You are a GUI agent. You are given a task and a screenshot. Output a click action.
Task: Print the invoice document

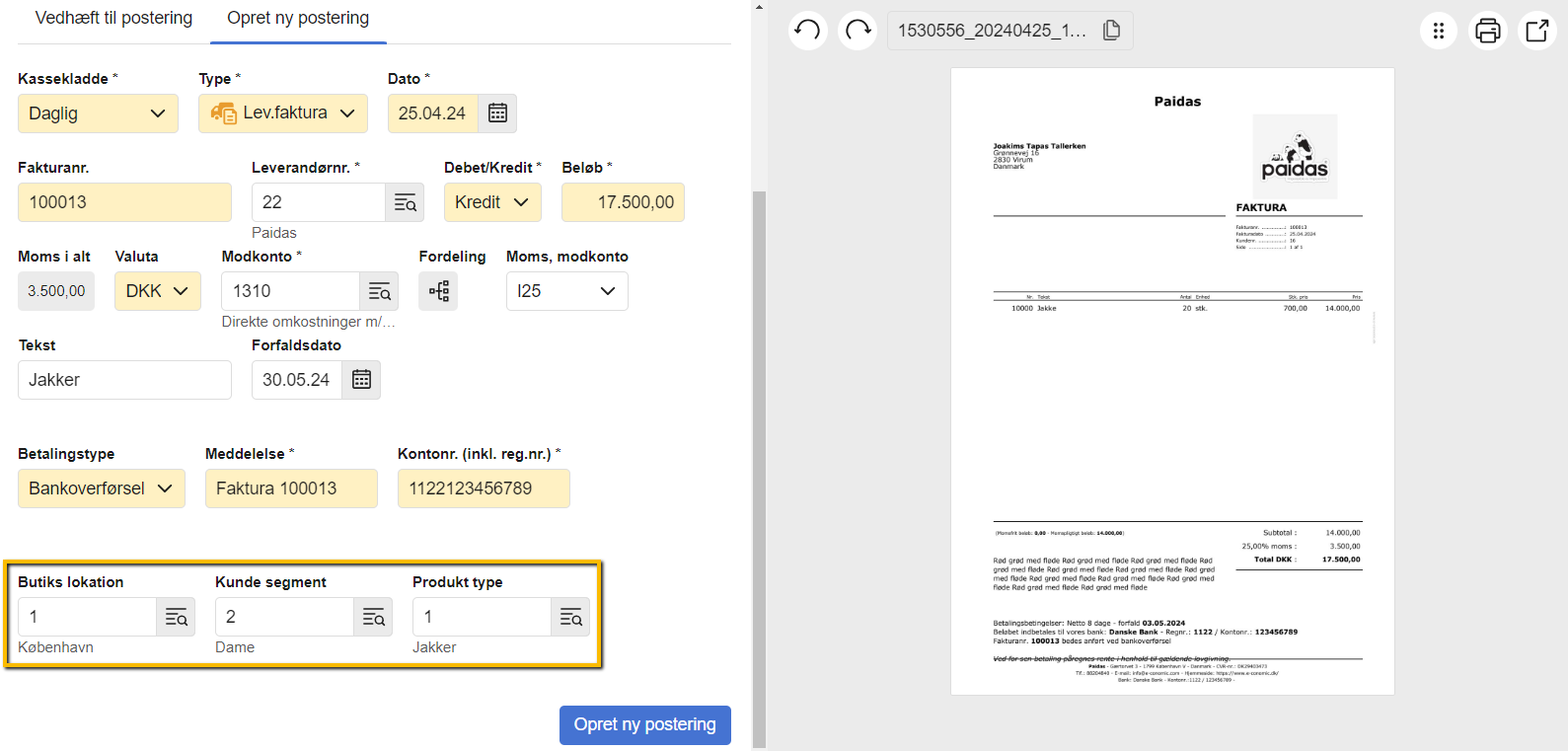pyautogui.click(x=1487, y=31)
